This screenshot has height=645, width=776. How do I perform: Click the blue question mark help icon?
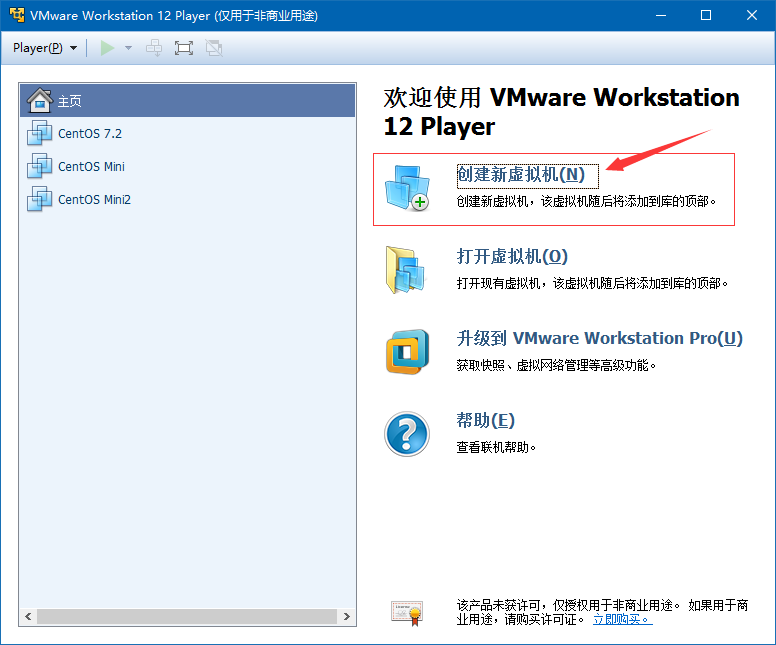(x=407, y=434)
